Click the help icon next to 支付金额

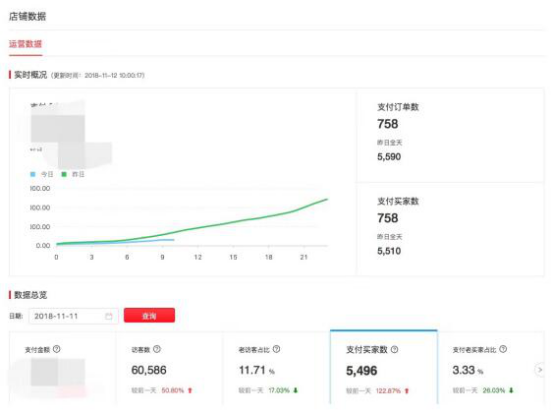pos(57,349)
